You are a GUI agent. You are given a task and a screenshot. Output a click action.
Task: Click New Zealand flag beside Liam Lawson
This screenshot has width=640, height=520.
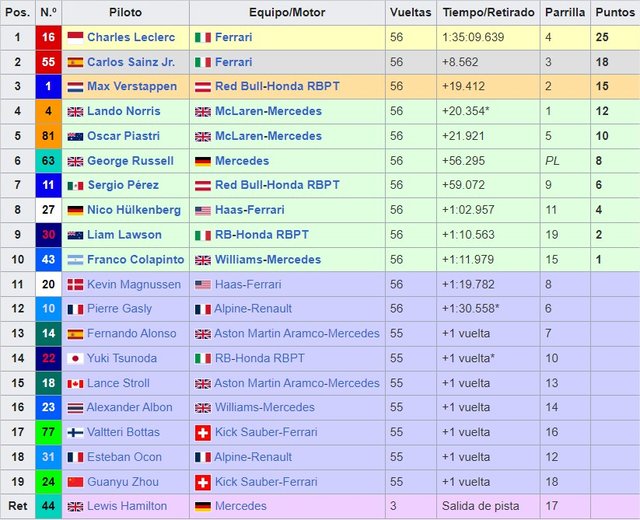[75, 236]
